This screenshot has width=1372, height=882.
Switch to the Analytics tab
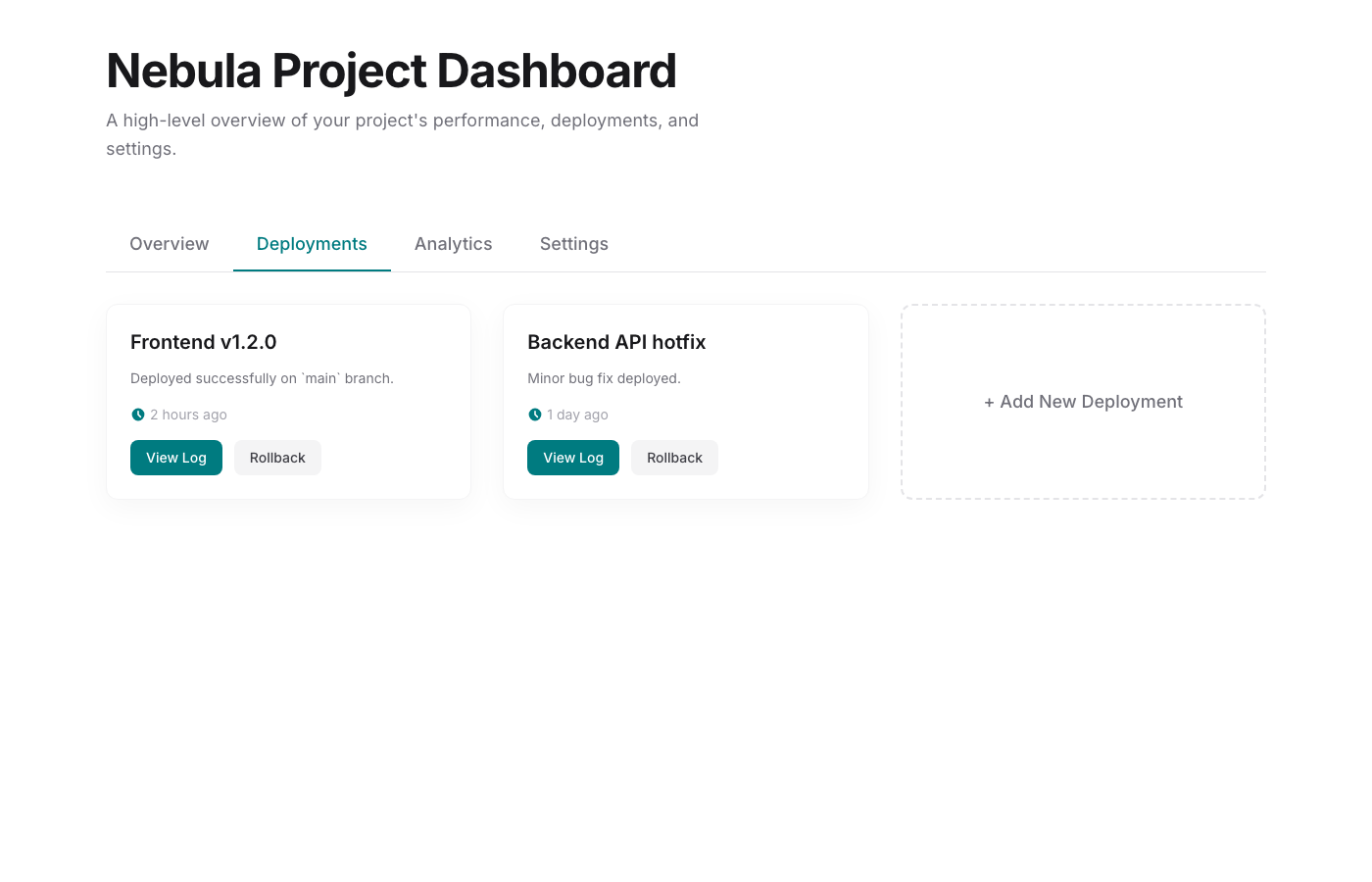pos(453,243)
